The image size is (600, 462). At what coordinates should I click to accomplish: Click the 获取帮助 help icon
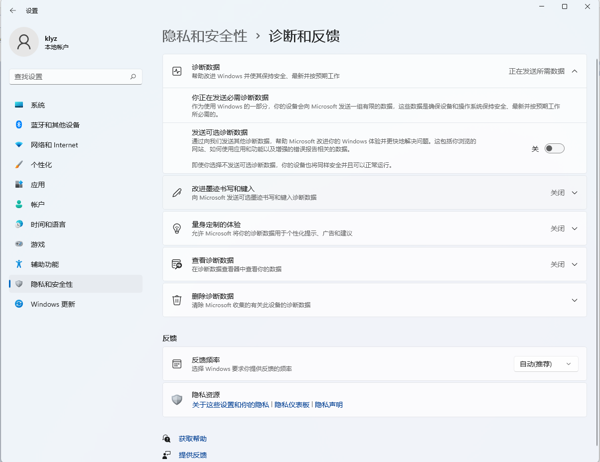166,438
